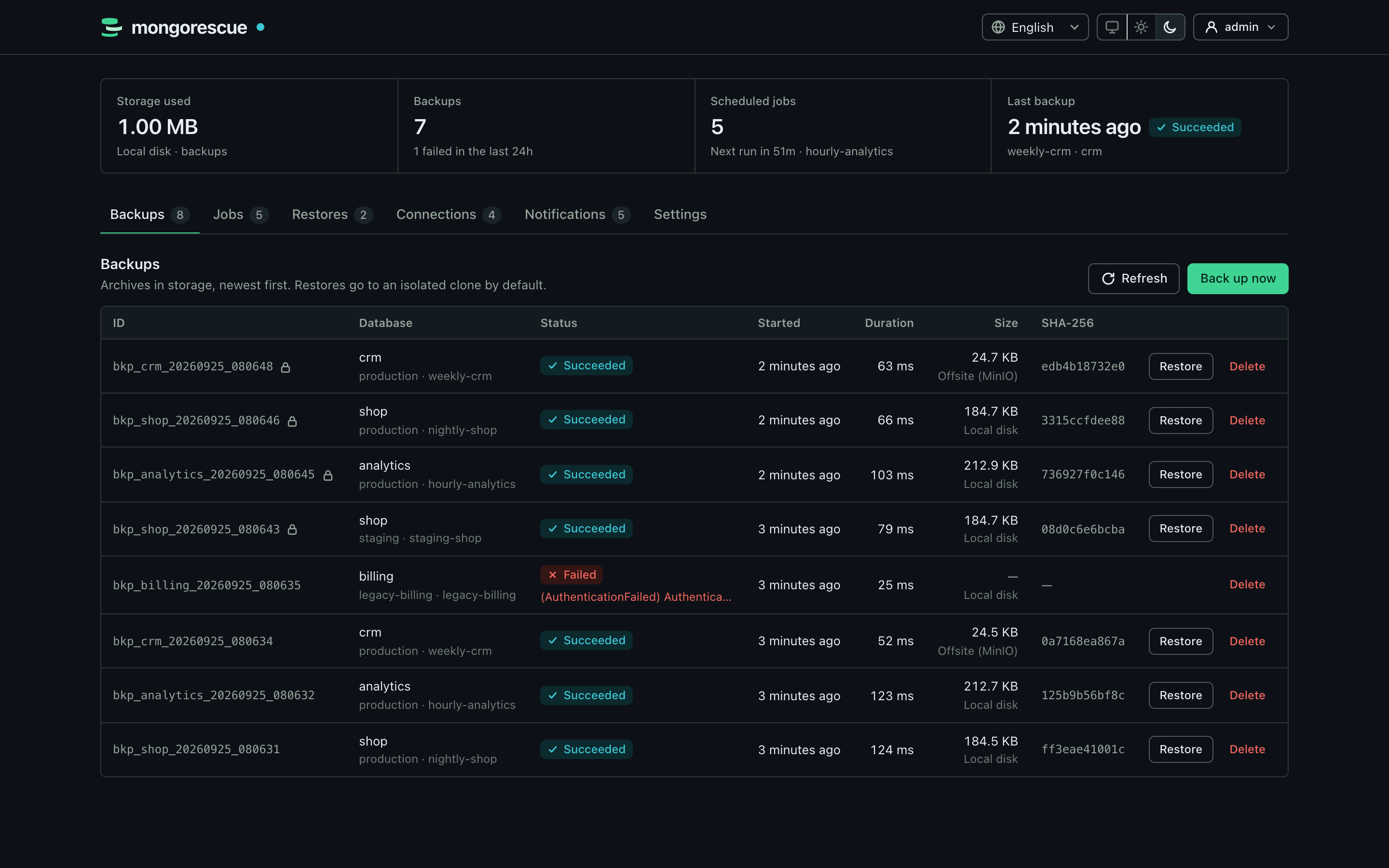Click the Storage used 1.00 MB card
The width and height of the screenshot is (1389, 868).
pyautogui.click(x=249, y=126)
